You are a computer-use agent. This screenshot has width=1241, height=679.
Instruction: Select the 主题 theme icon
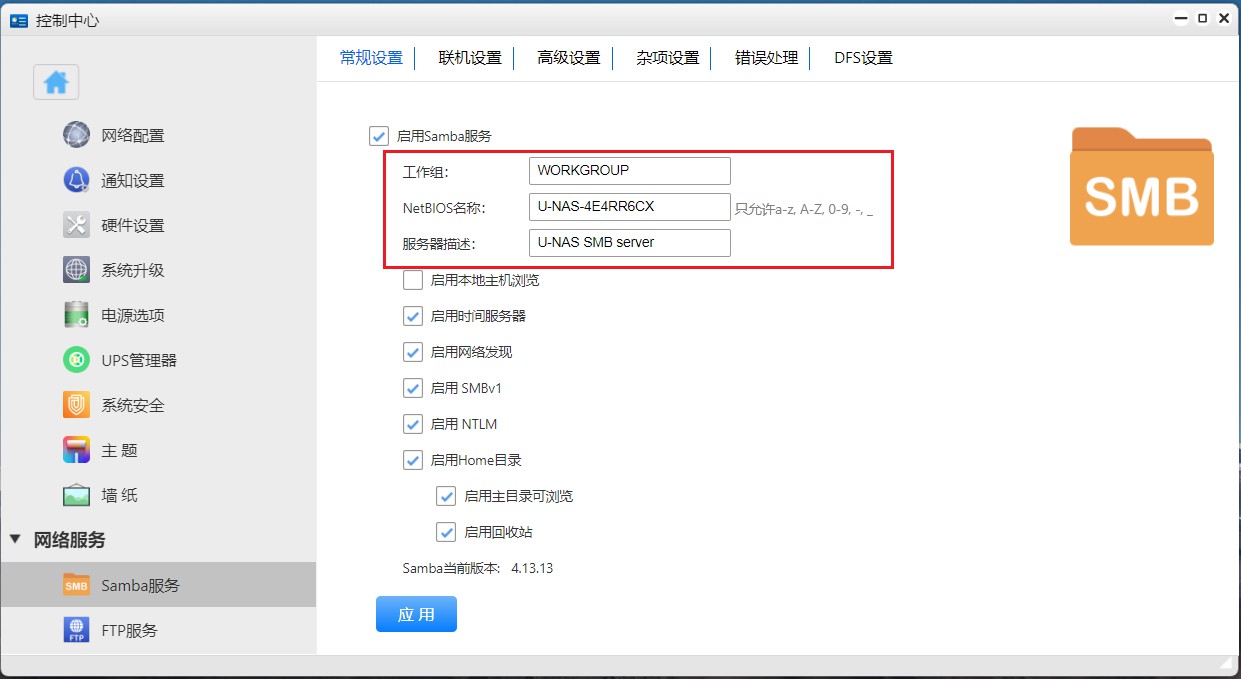click(77, 450)
